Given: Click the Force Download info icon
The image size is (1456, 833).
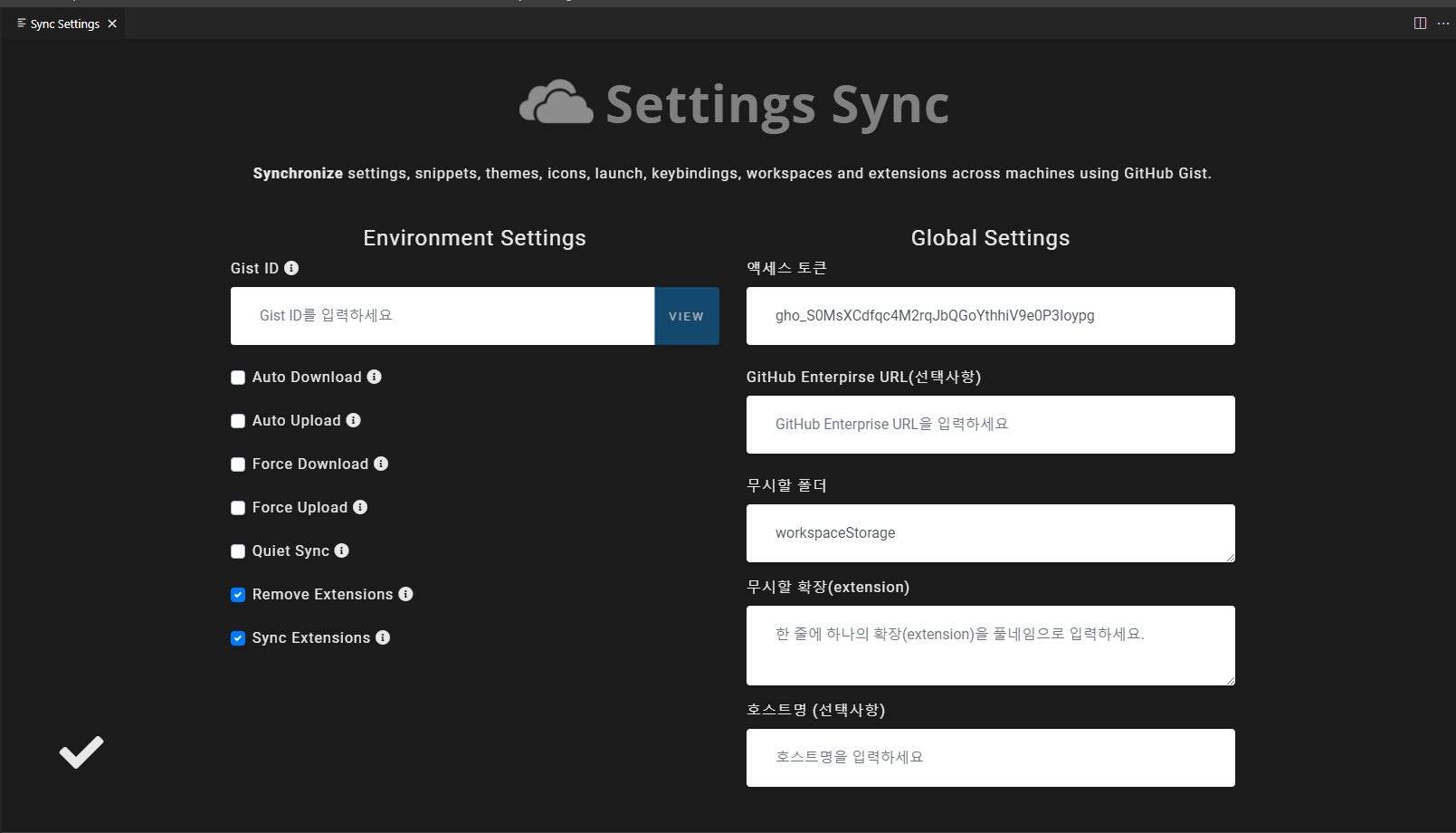Looking at the screenshot, I should (x=381, y=464).
